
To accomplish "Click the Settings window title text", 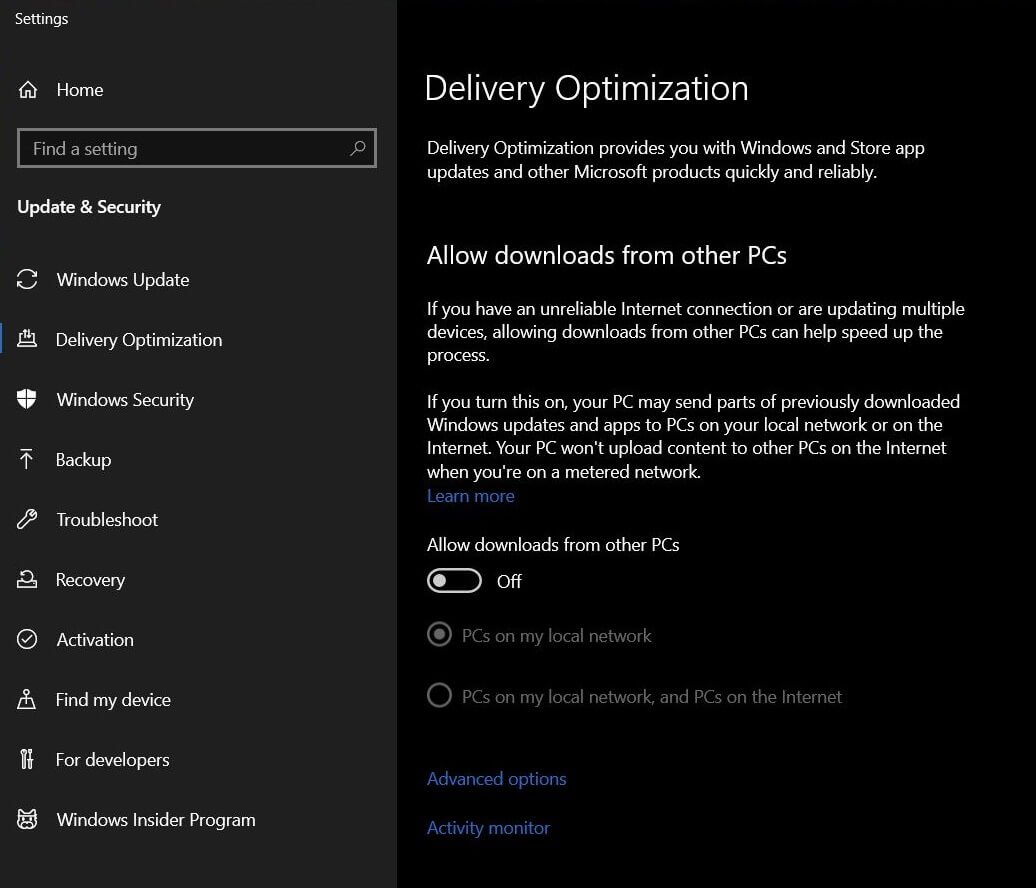I will [41, 18].
